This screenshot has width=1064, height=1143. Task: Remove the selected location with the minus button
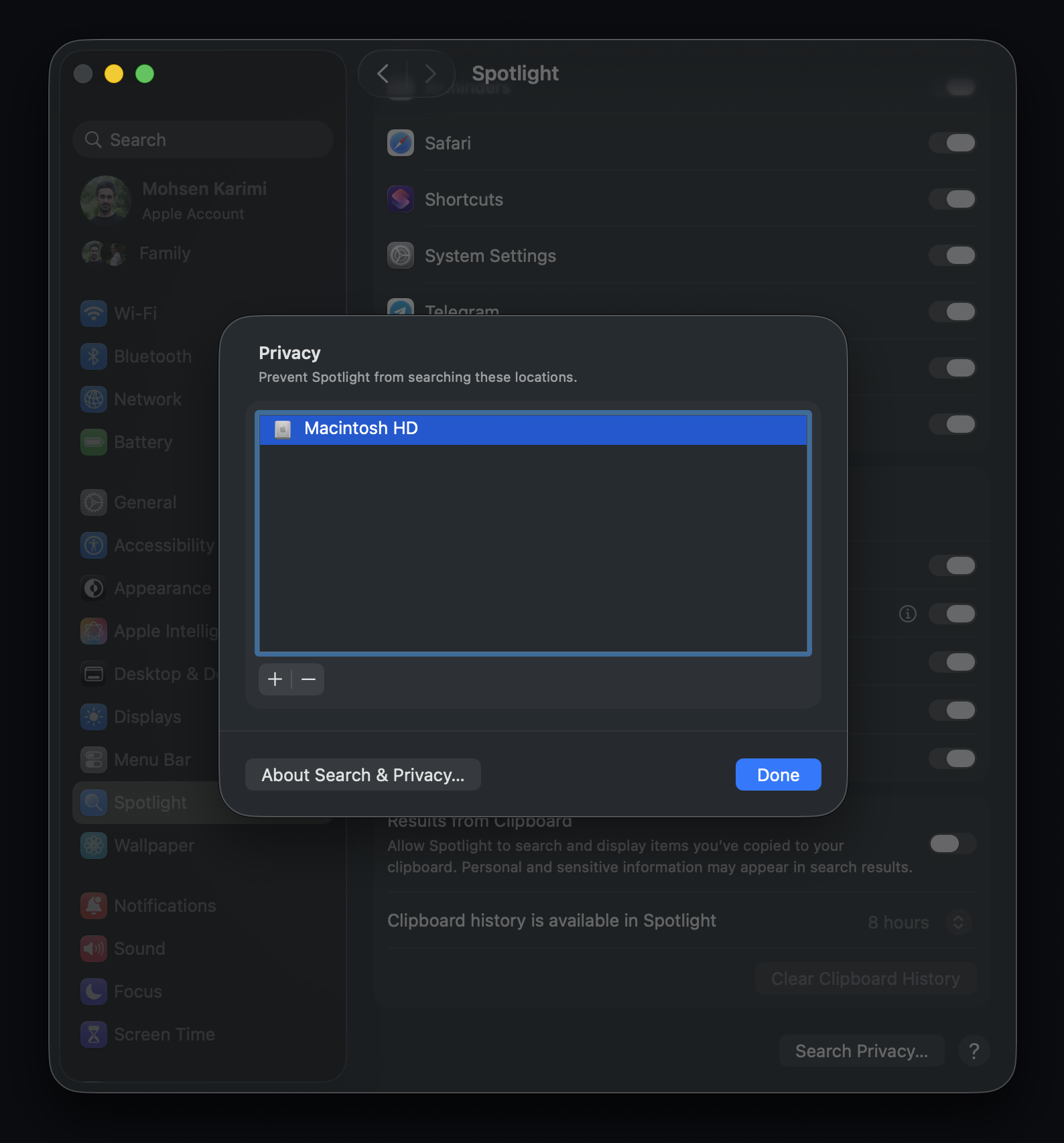[x=308, y=679]
